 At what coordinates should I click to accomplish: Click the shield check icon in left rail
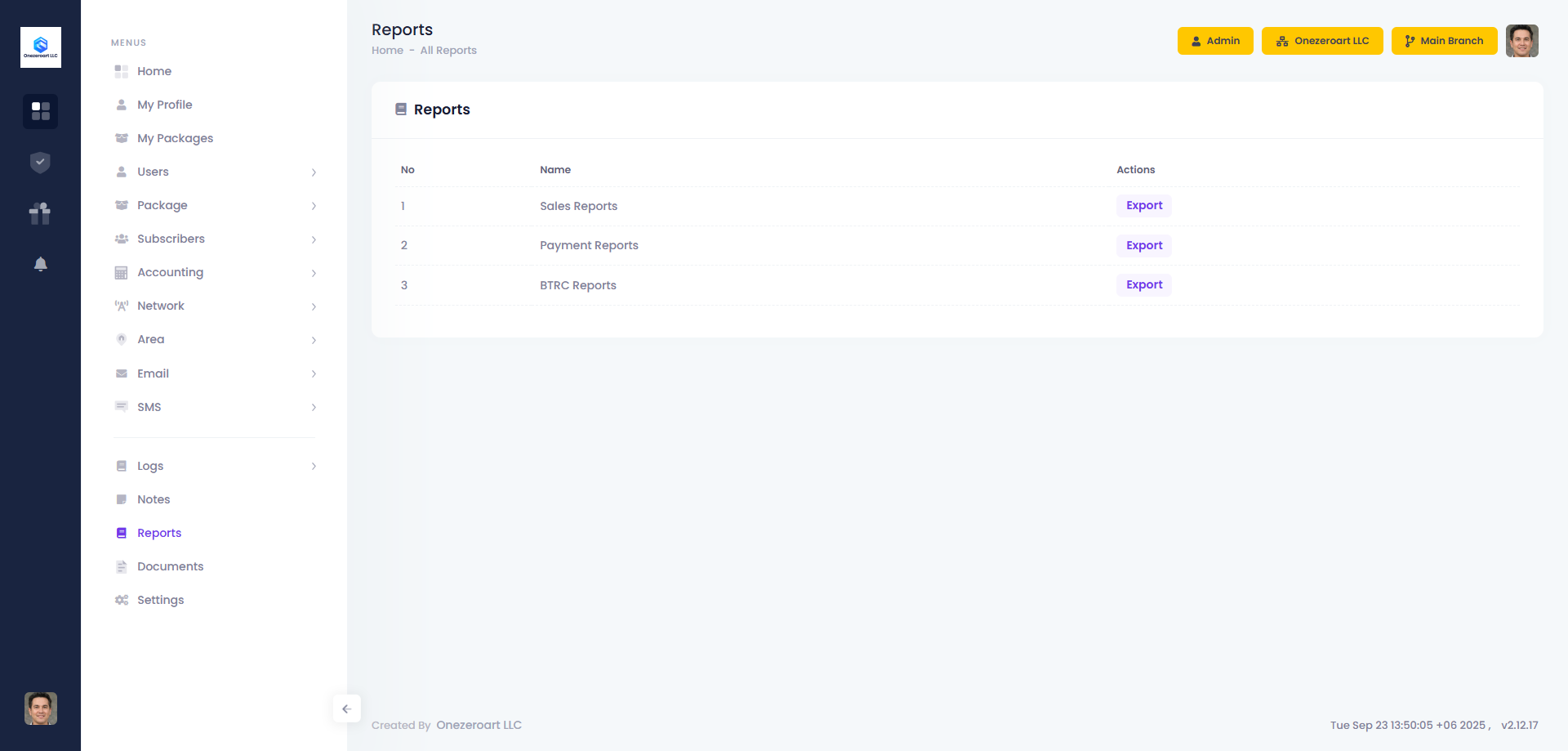pyautogui.click(x=40, y=163)
